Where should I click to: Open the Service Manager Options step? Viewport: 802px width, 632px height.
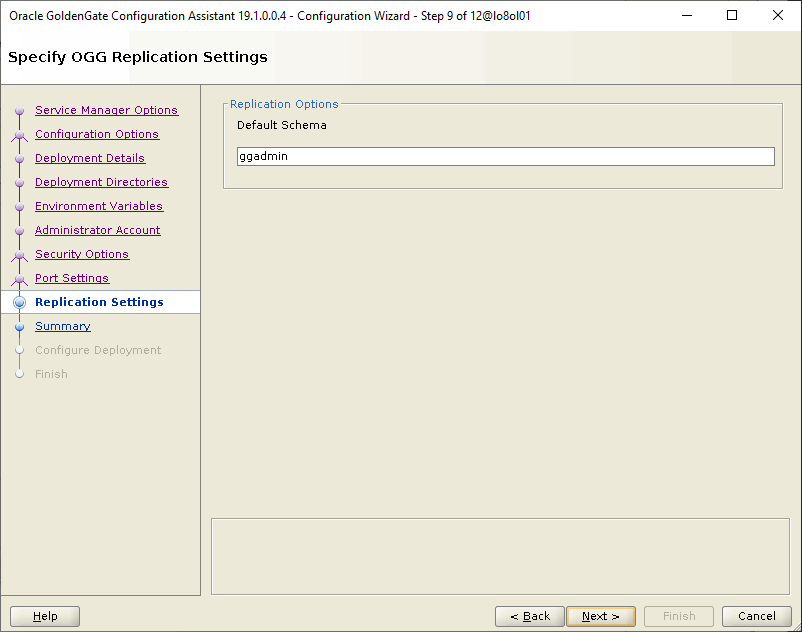[106, 110]
